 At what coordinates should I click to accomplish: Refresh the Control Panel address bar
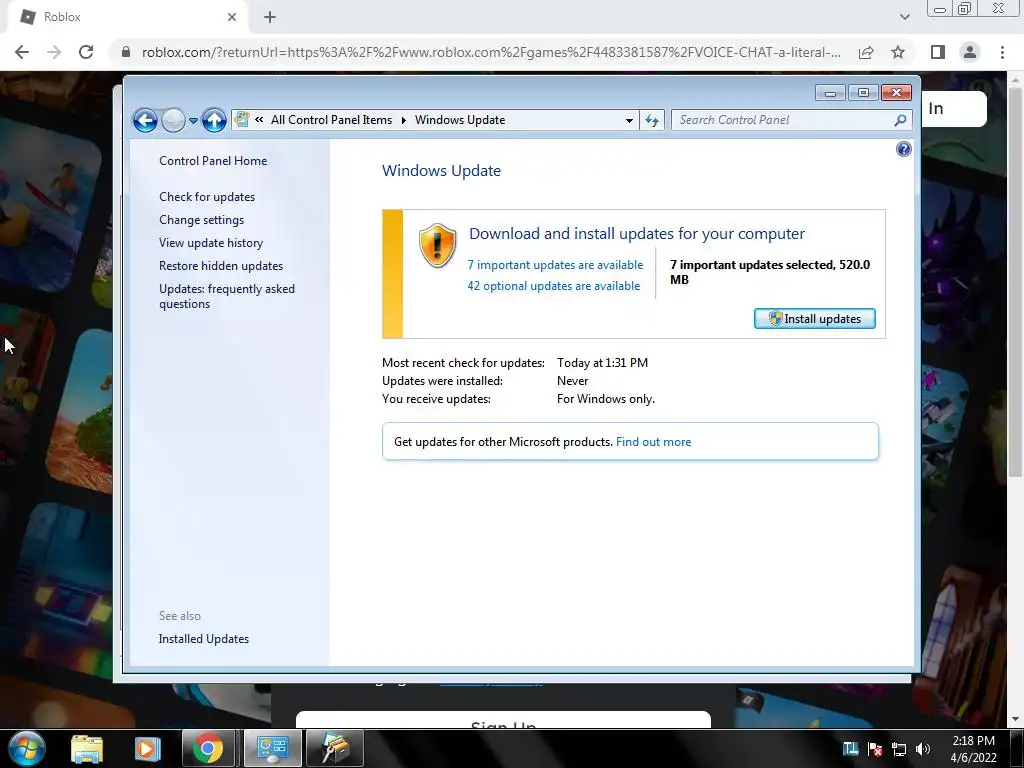click(x=652, y=120)
